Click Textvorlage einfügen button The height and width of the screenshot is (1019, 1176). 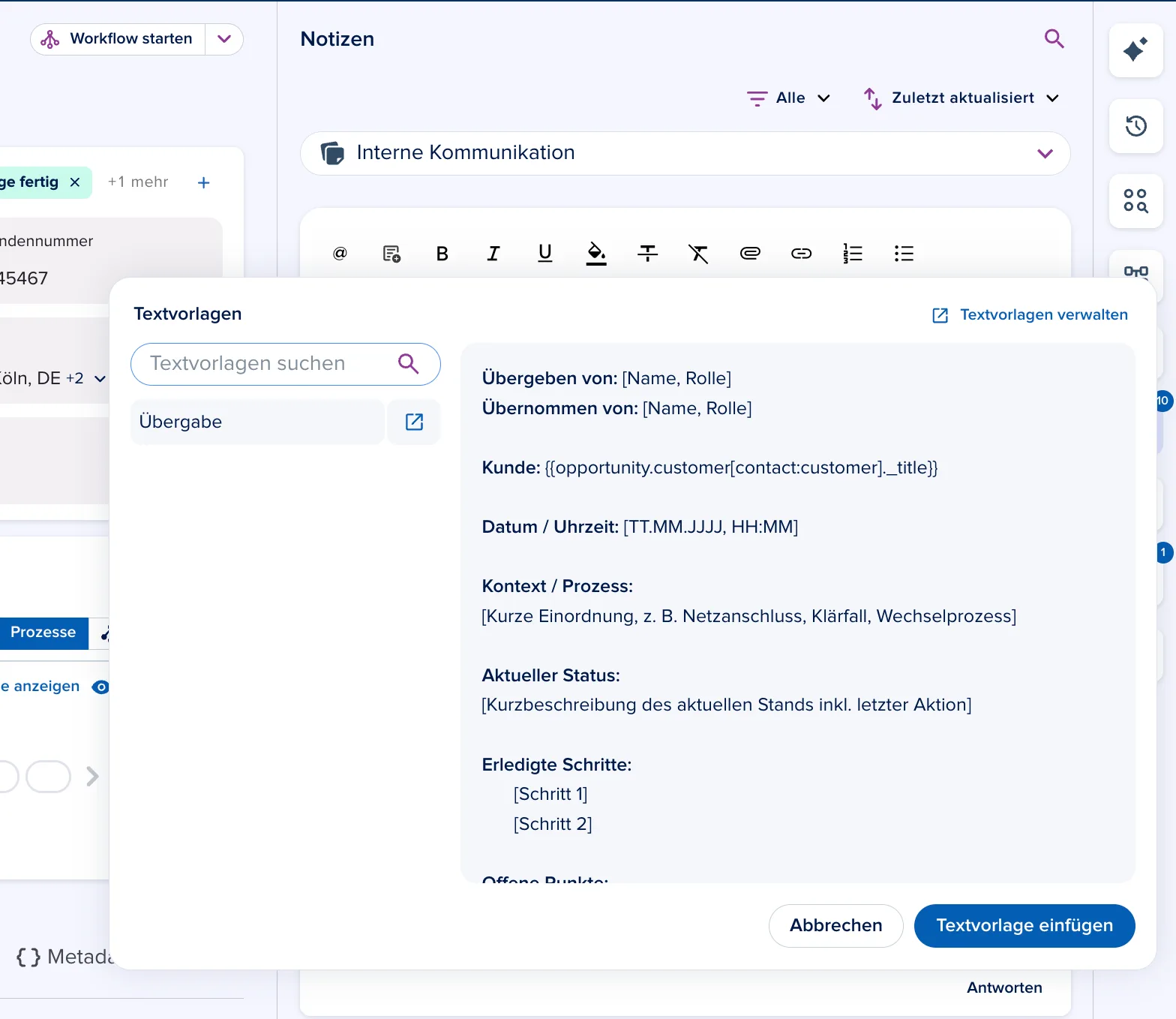click(1024, 925)
